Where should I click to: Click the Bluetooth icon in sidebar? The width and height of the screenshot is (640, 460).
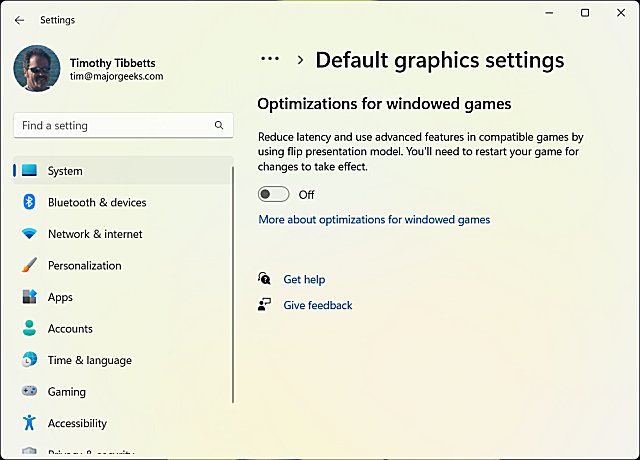coord(29,202)
